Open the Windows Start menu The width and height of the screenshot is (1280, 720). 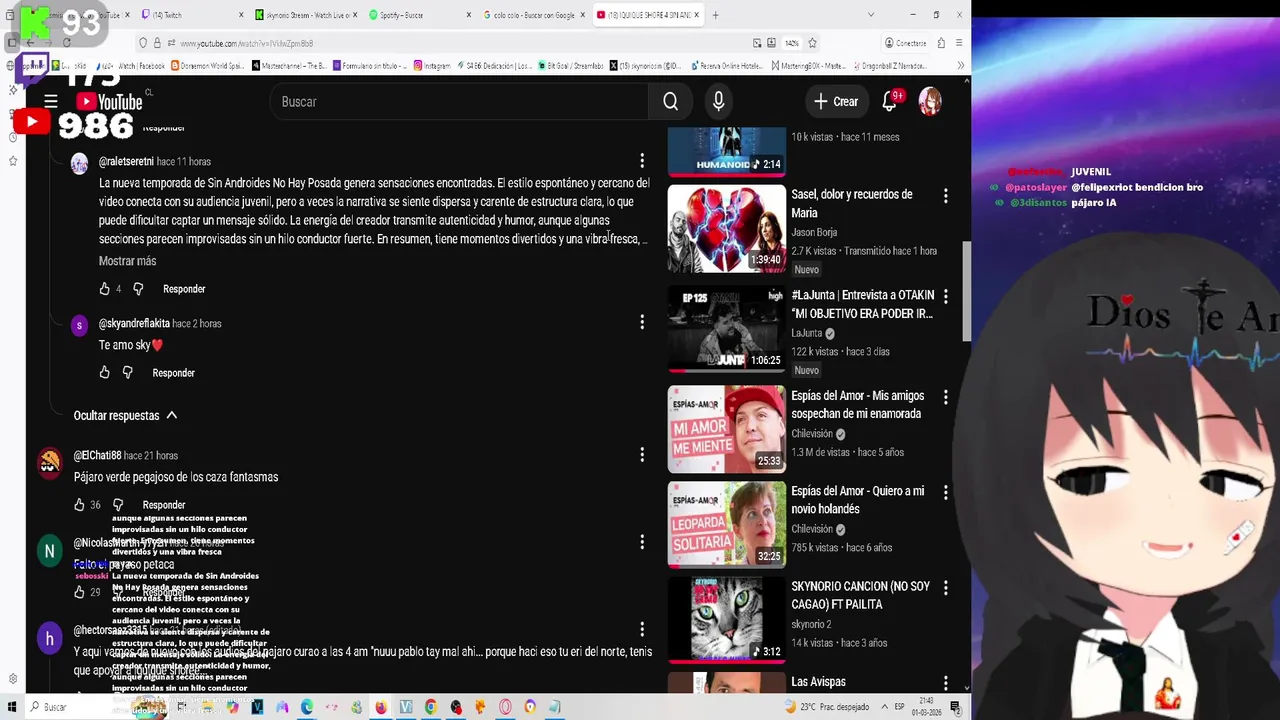pyautogui.click(x=13, y=707)
